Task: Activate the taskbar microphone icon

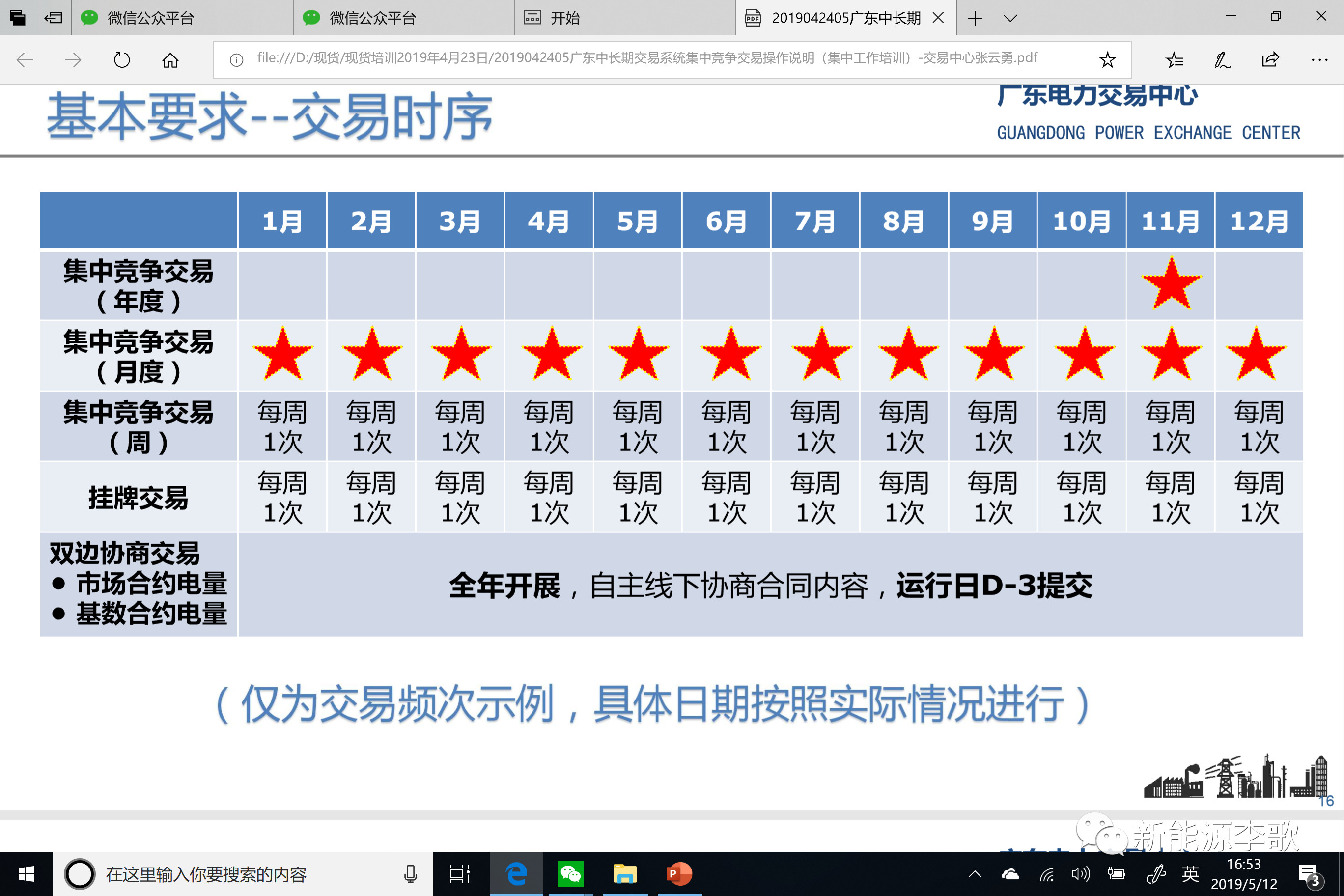Action: (x=410, y=874)
